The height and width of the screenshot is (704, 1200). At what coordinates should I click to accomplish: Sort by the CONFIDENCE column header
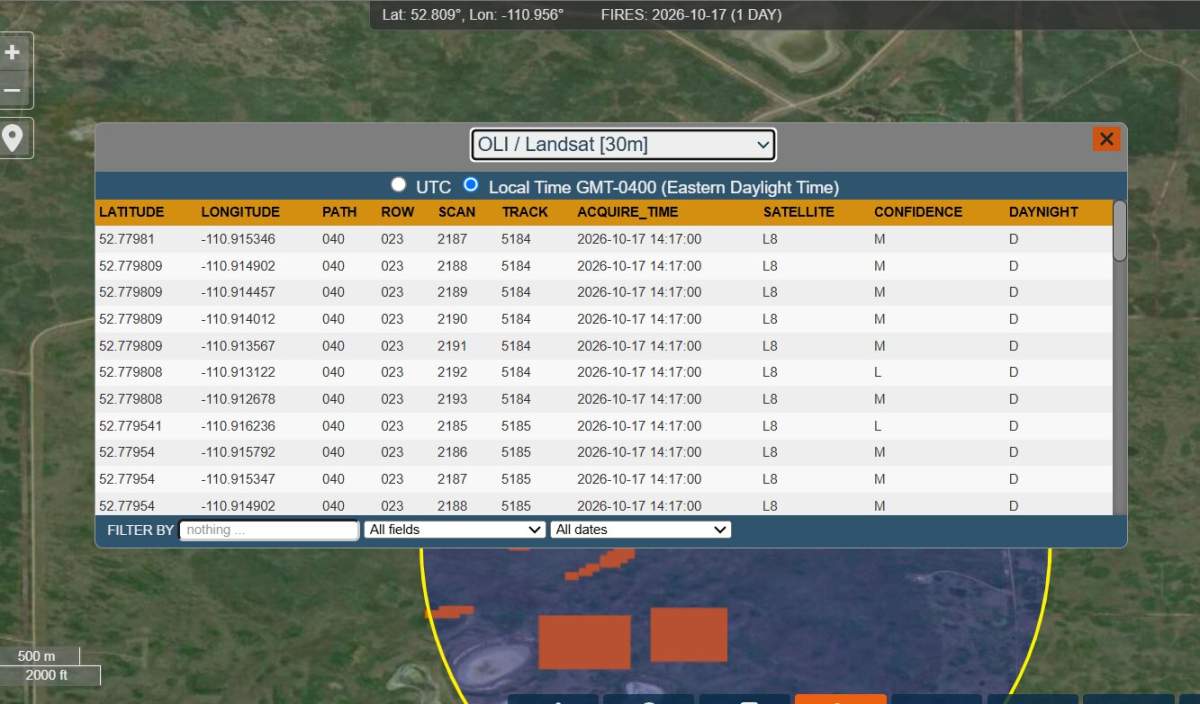point(918,212)
